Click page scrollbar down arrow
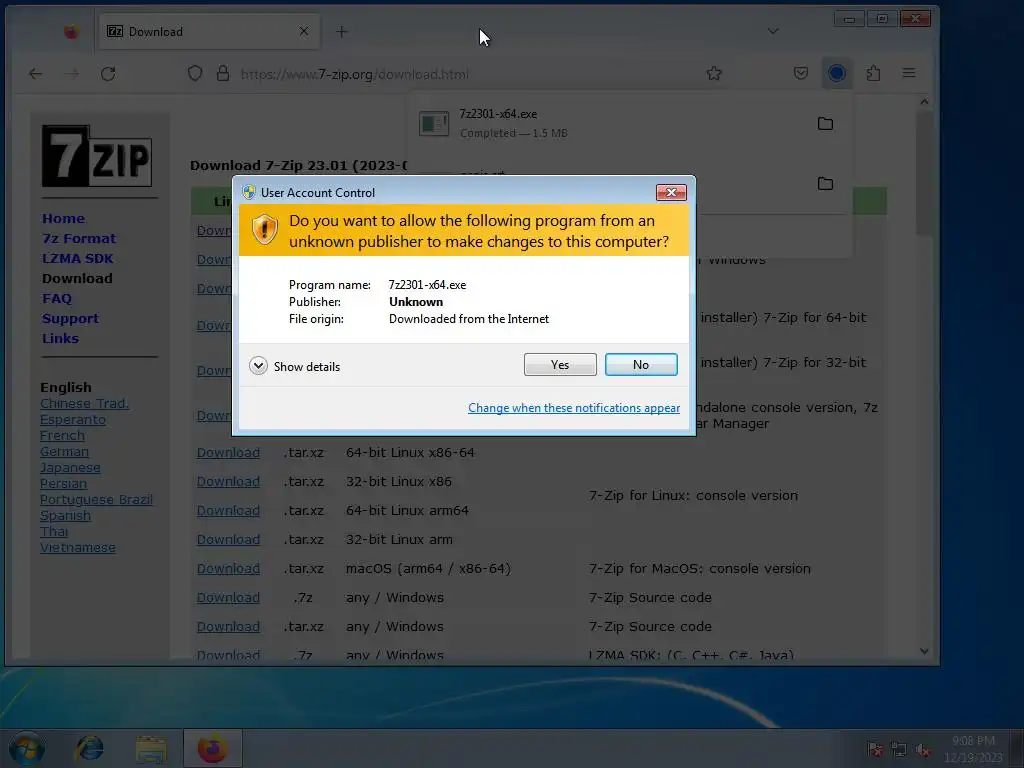The width and height of the screenshot is (1024, 768). 923,651
